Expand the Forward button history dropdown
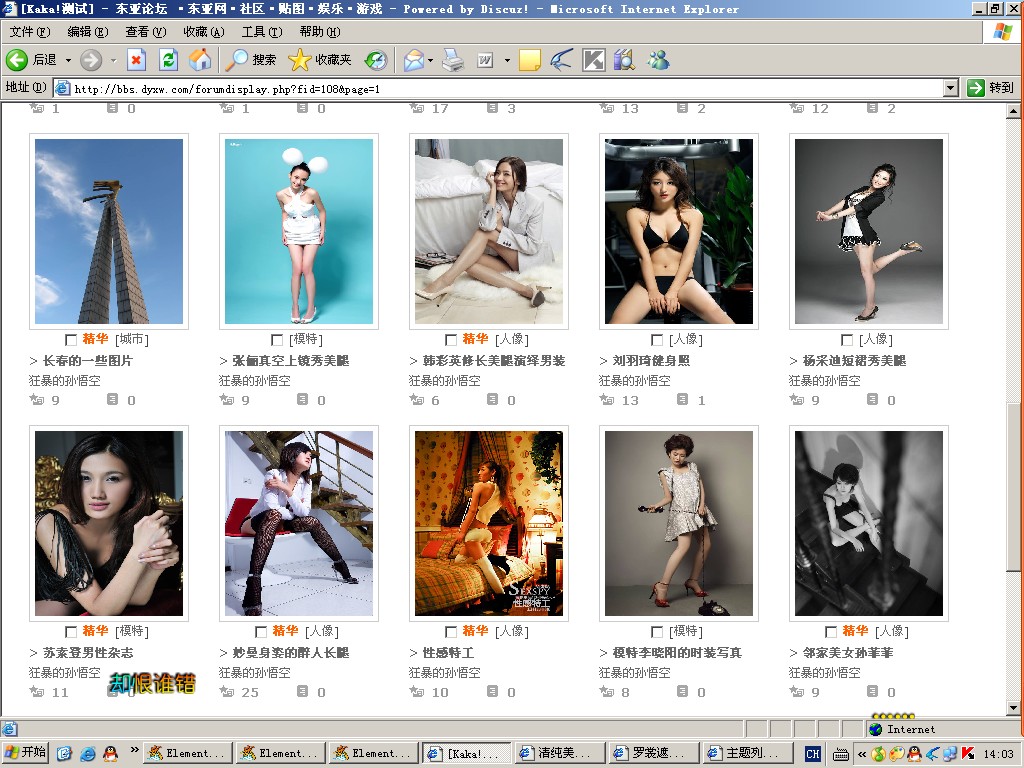Screen dimensions: 1024x768 tap(113, 60)
